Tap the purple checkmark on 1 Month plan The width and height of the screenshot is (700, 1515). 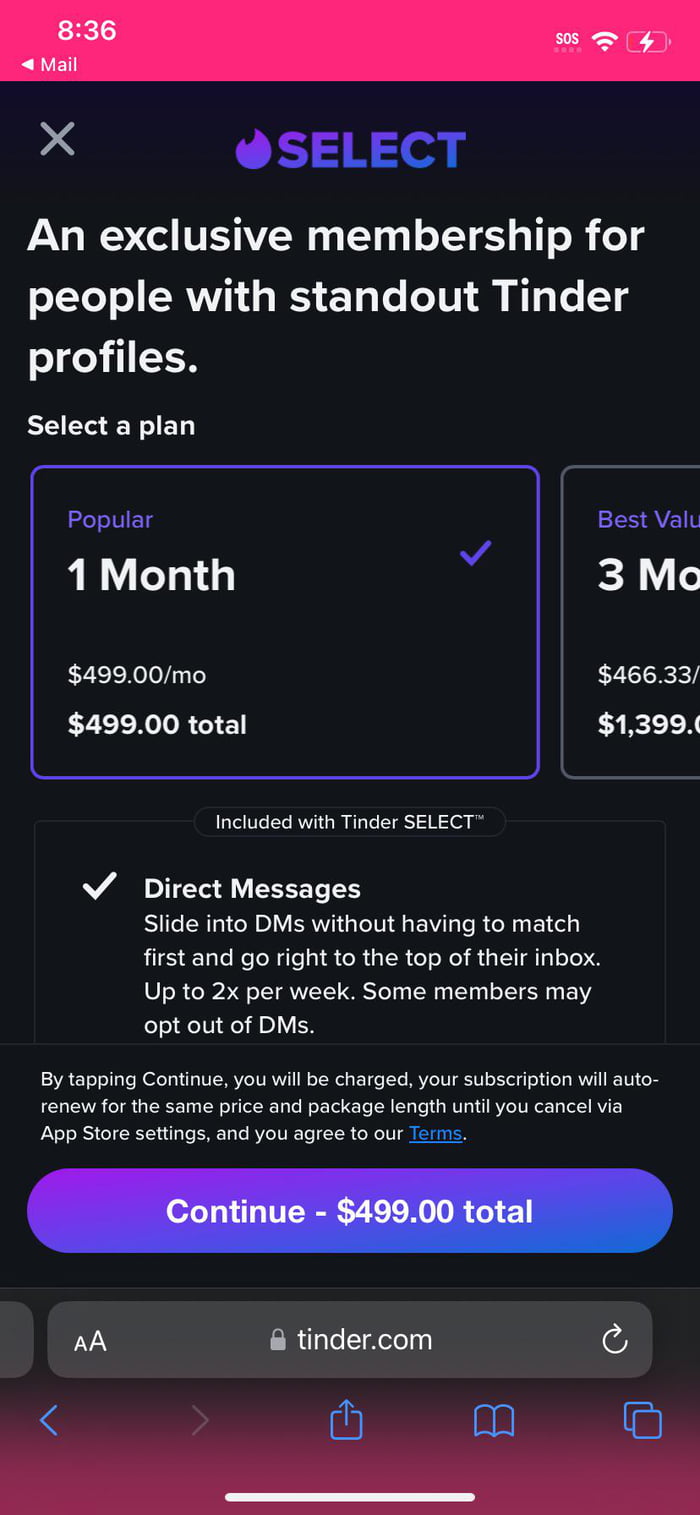click(x=475, y=552)
